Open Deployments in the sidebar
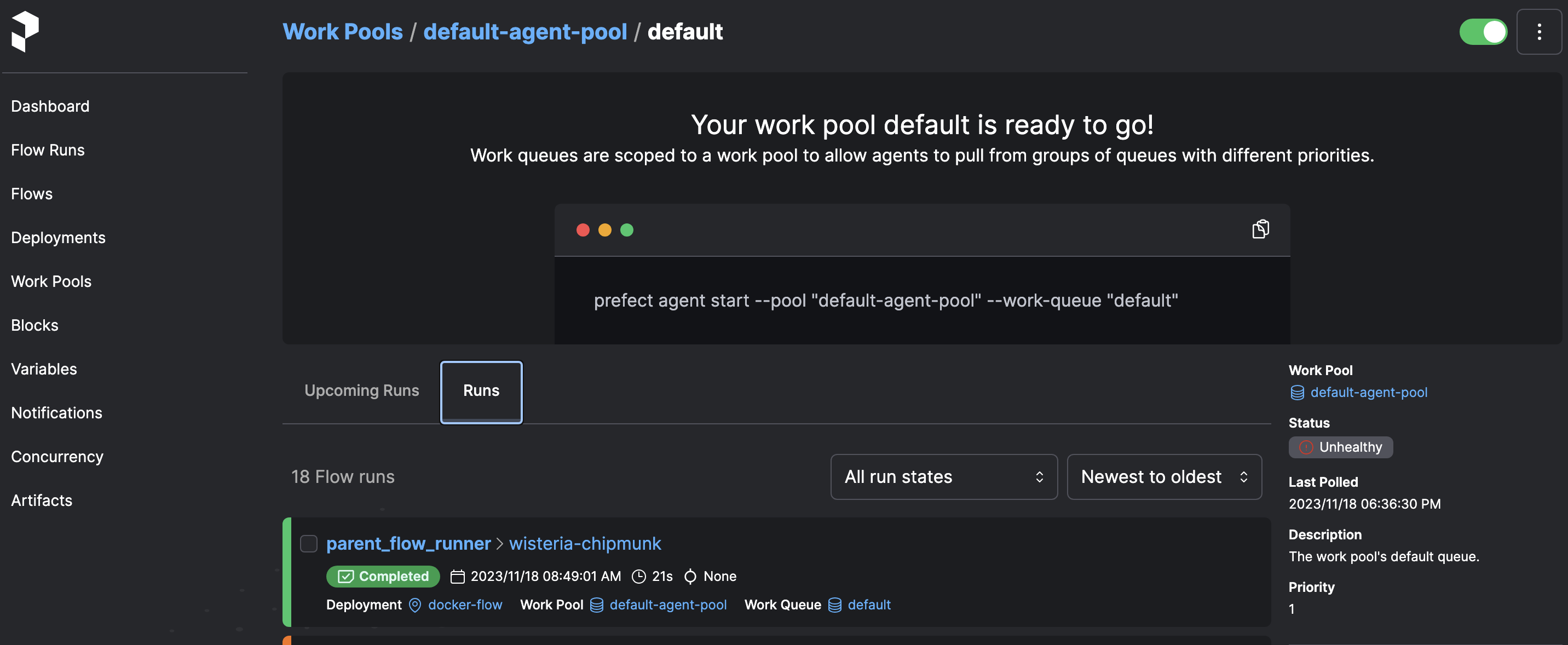1568x645 pixels. point(58,237)
